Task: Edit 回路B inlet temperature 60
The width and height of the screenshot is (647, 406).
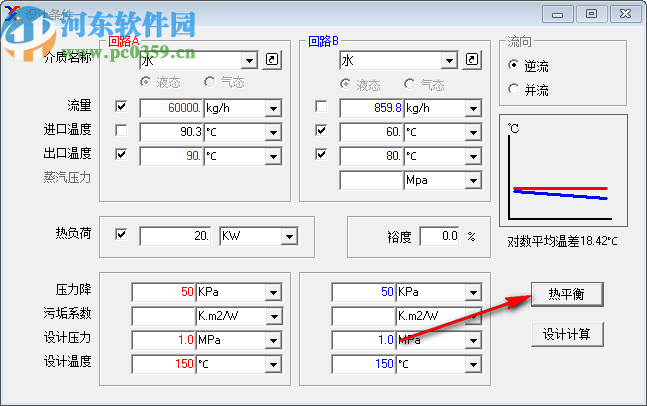Action: click(371, 132)
